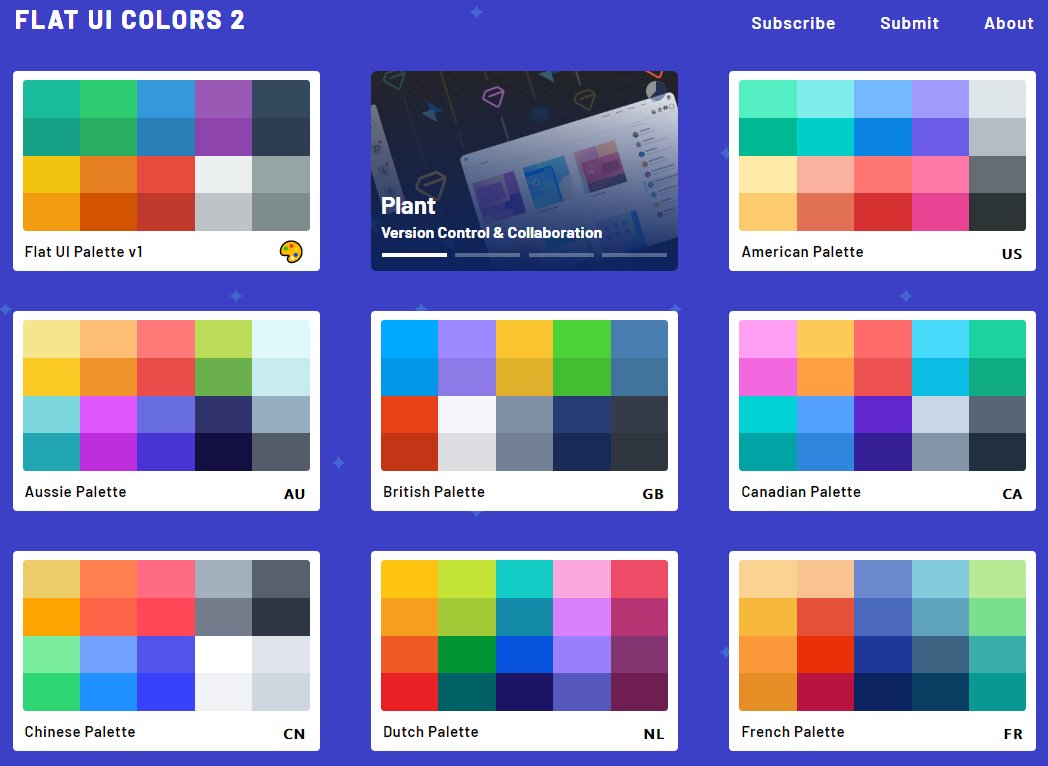Pick the bright orange swatch in Chinese Palette

click(51, 617)
